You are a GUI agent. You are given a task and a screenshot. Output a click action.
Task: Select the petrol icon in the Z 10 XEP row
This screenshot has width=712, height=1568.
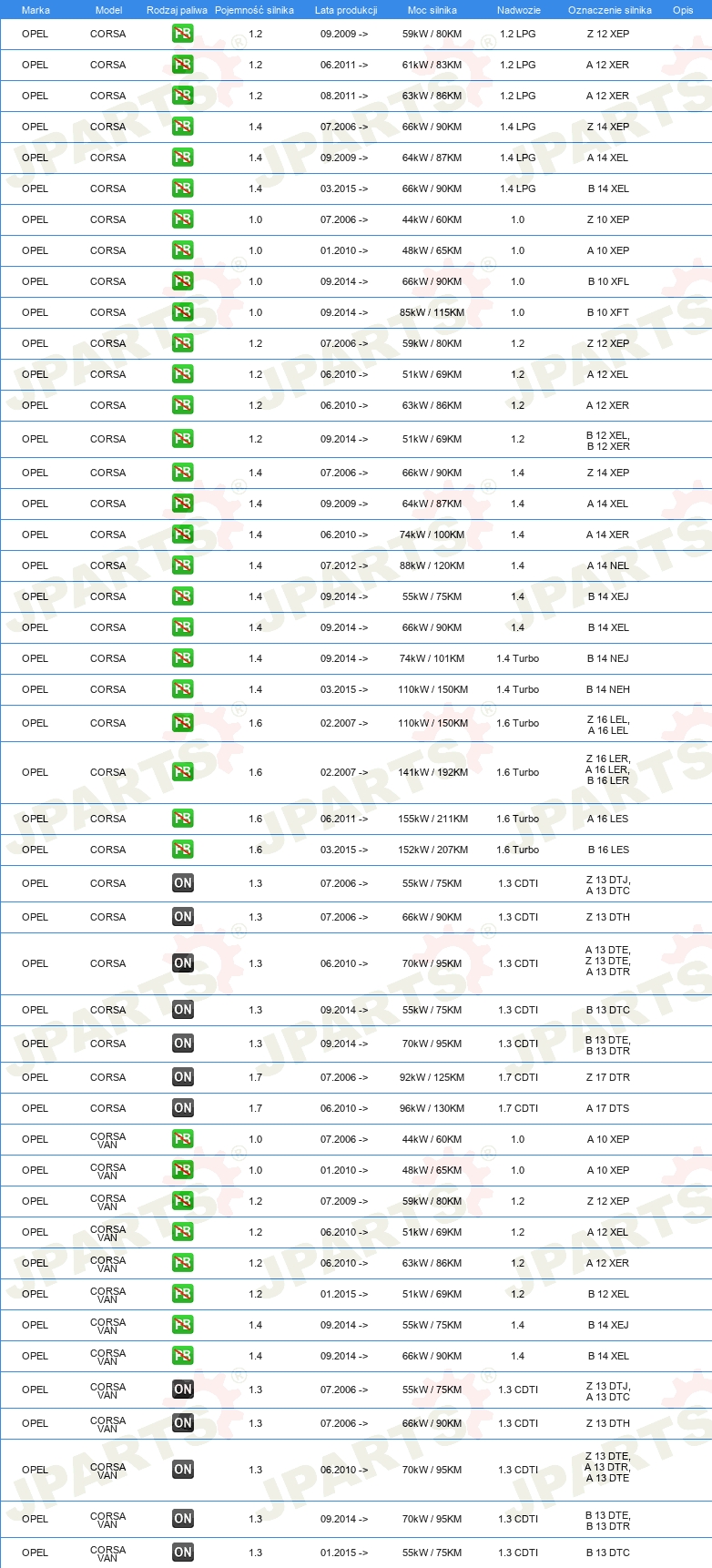pyautogui.click(x=182, y=219)
